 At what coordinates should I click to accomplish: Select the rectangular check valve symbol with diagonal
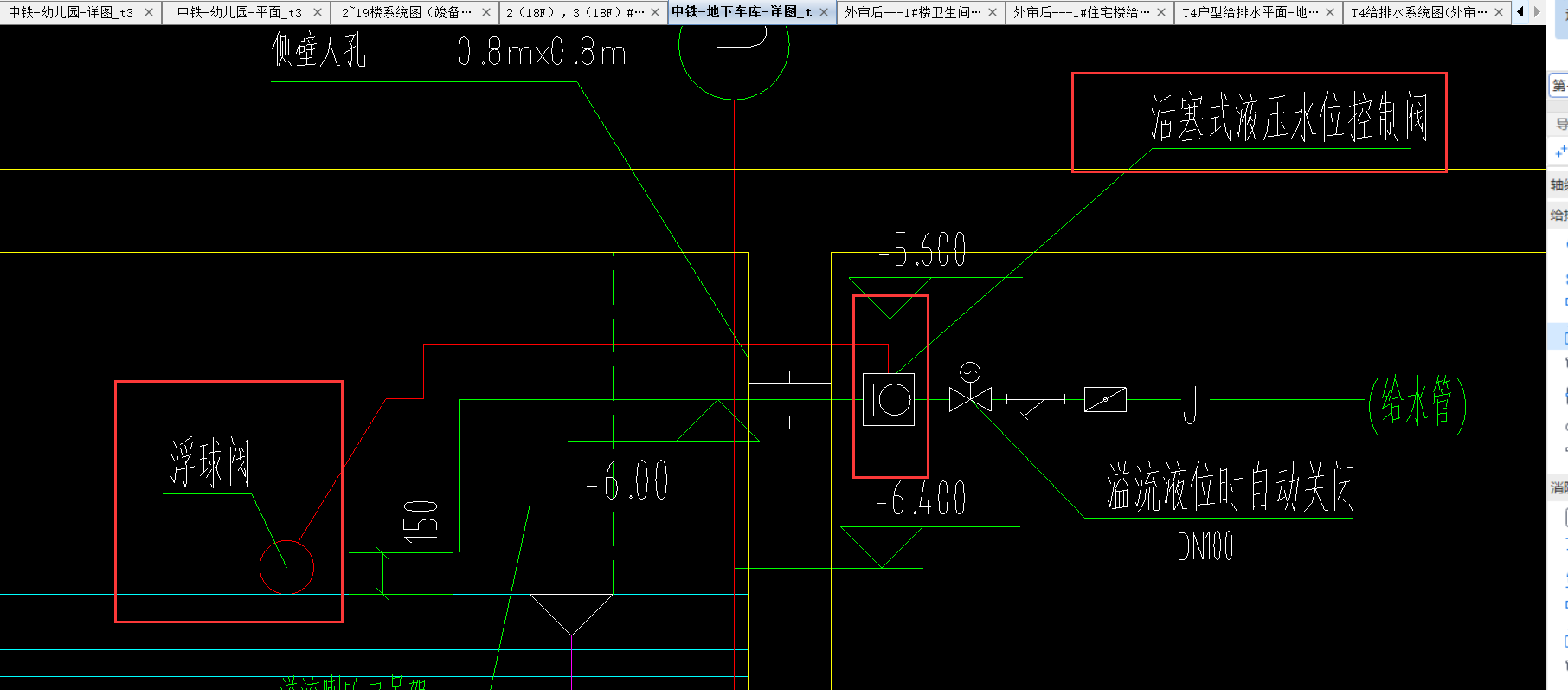coord(1105,399)
